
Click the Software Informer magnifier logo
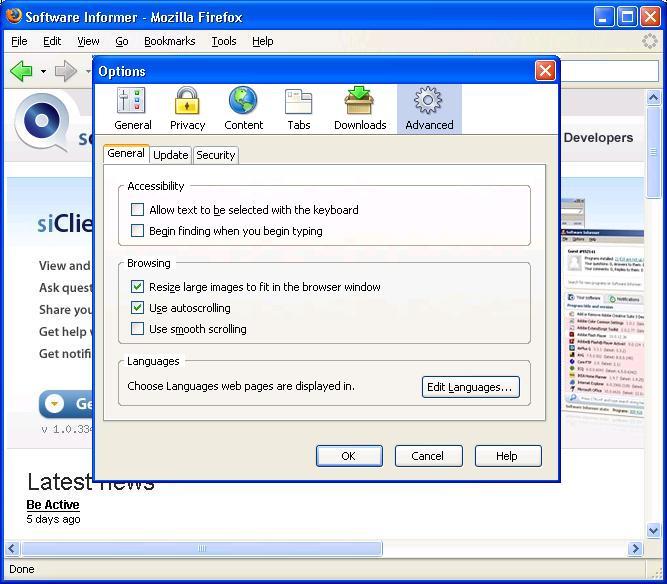[43, 122]
